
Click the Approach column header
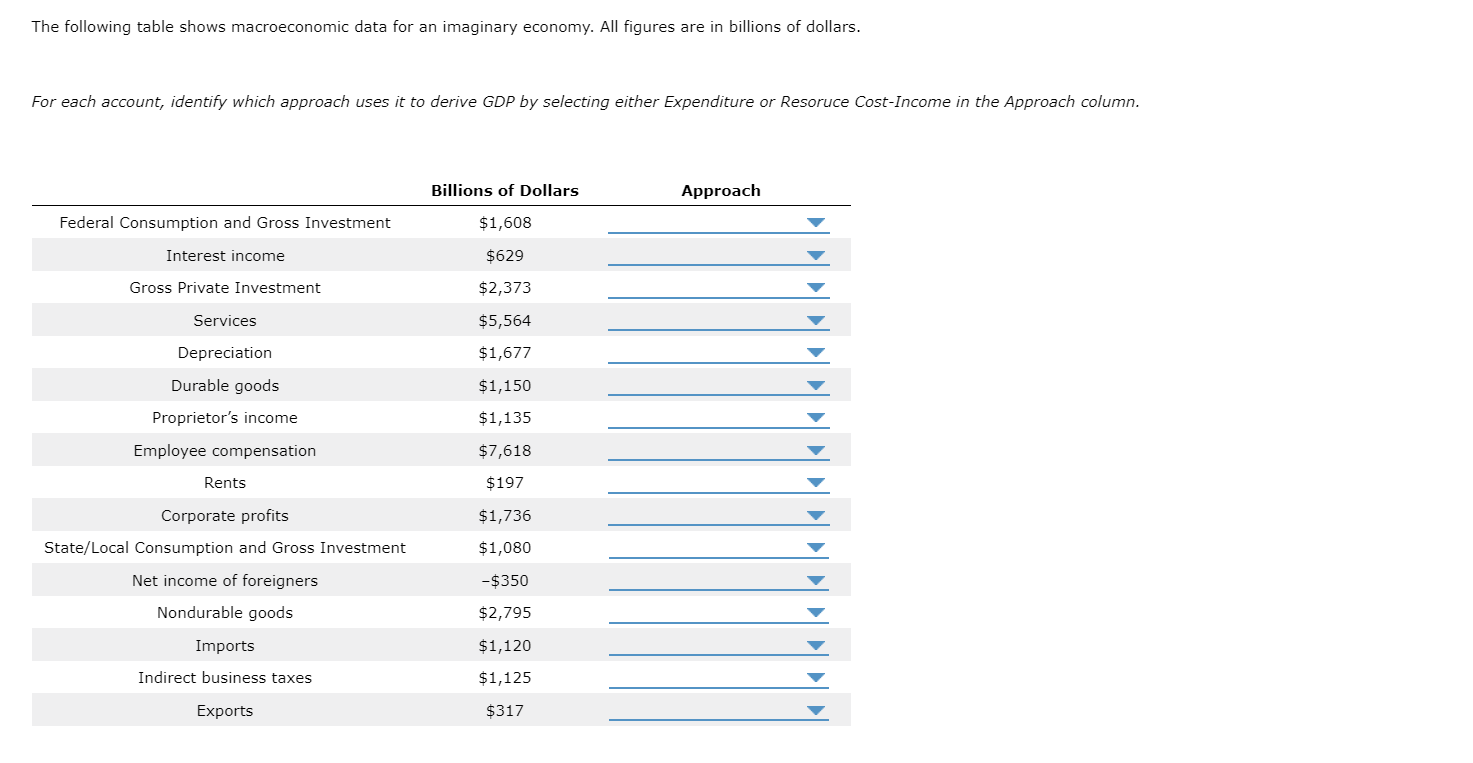click(x=720, y=190)
